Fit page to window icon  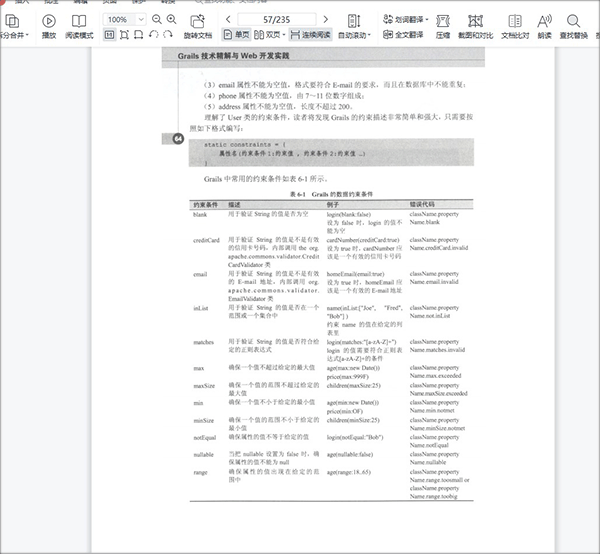pyautogui.click(x=124, y=35)
